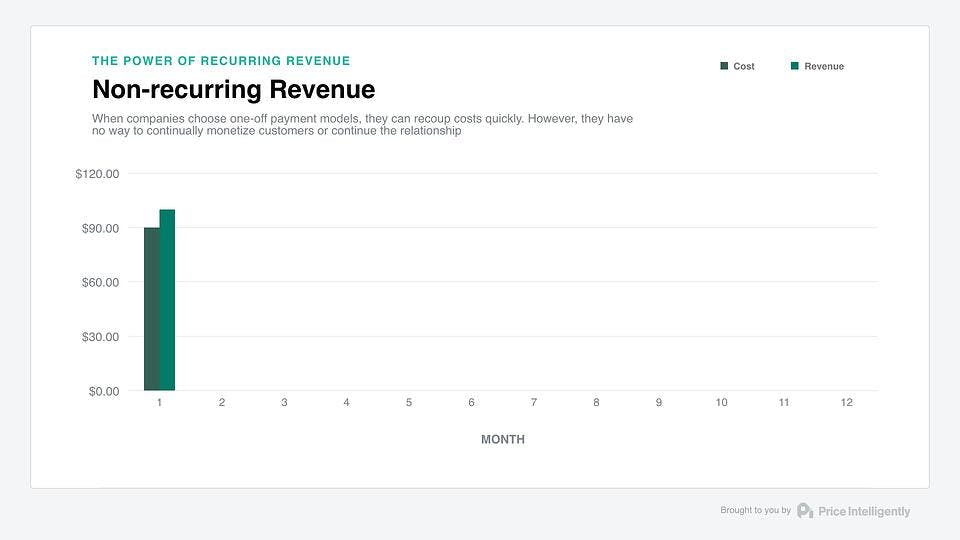Click the $60.00 y-axis label
960x540 pixels.
99,282
